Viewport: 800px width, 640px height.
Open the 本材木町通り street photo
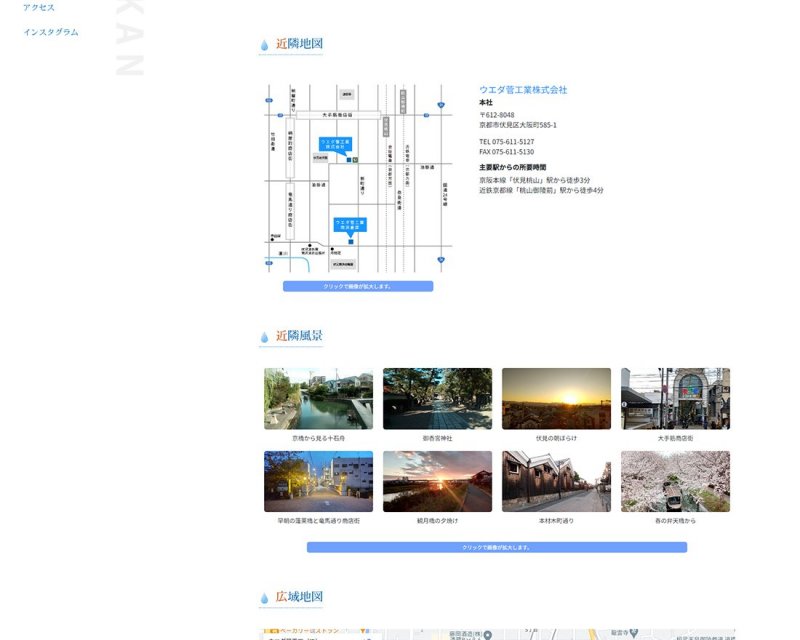[556, 481]
